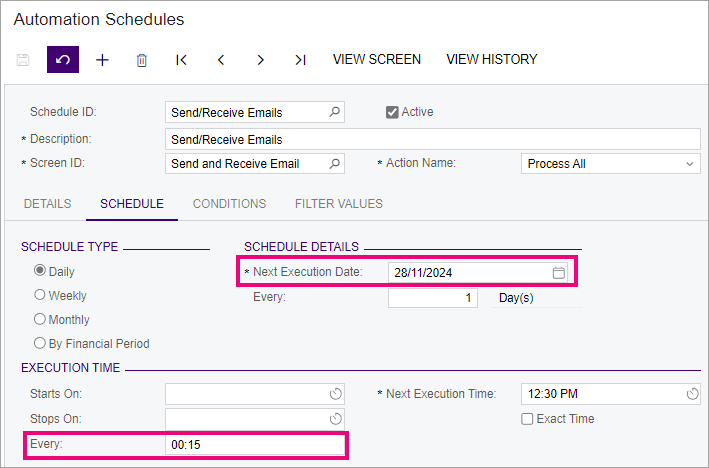Screen dimensions: 709x468
Task: Add a new schedule record
Action: click(x=102, y=60)
